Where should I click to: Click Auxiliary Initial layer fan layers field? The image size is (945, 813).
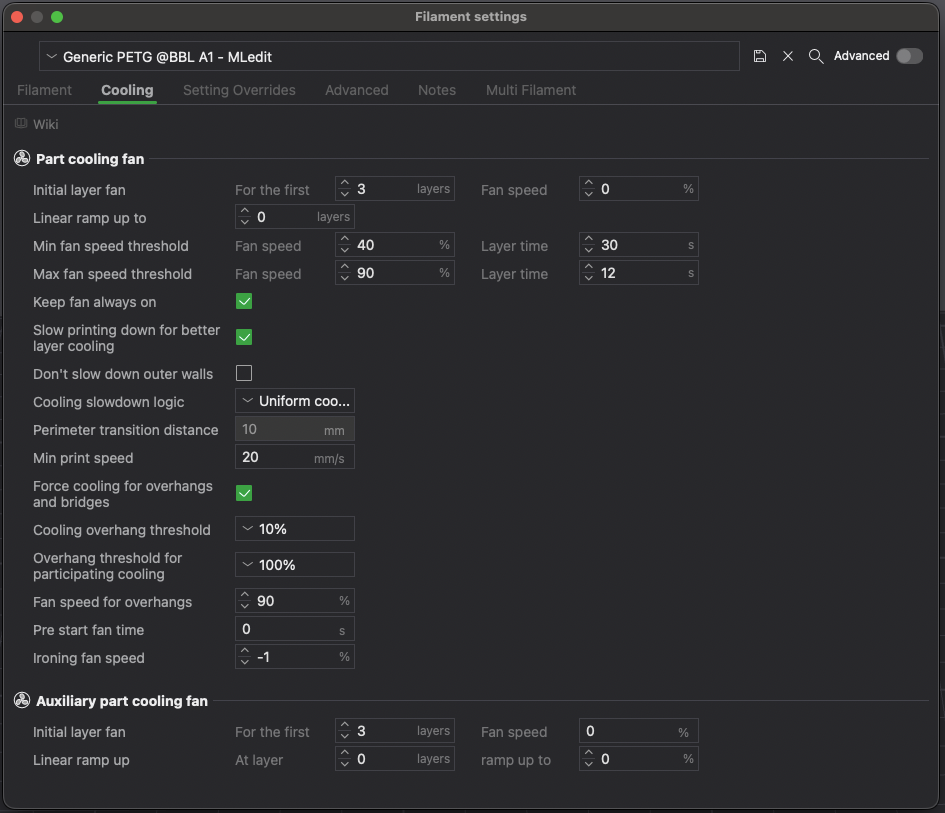(395, 730)
